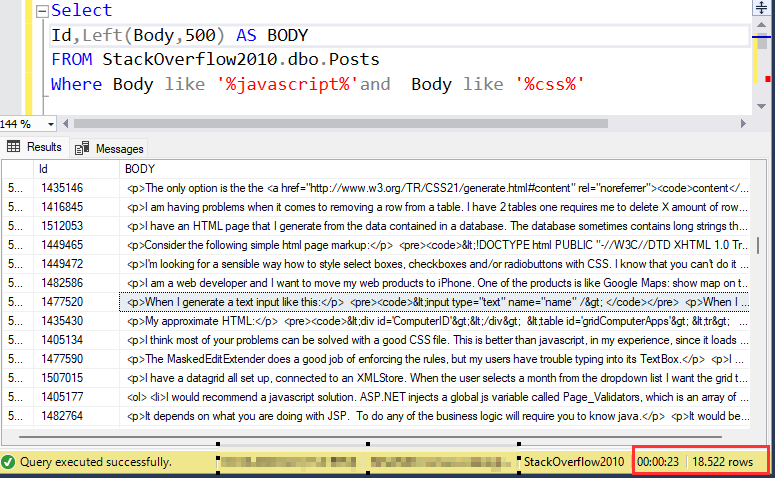Select cell with Id 1435430
The height and width of the screenshot is (478, 775).
click(x=77, y=321)
